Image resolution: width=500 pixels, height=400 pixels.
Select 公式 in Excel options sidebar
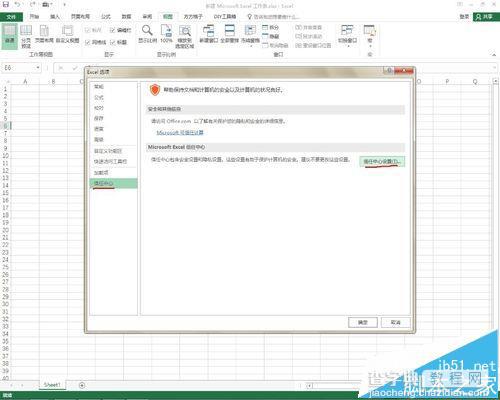tap(114, 97)
